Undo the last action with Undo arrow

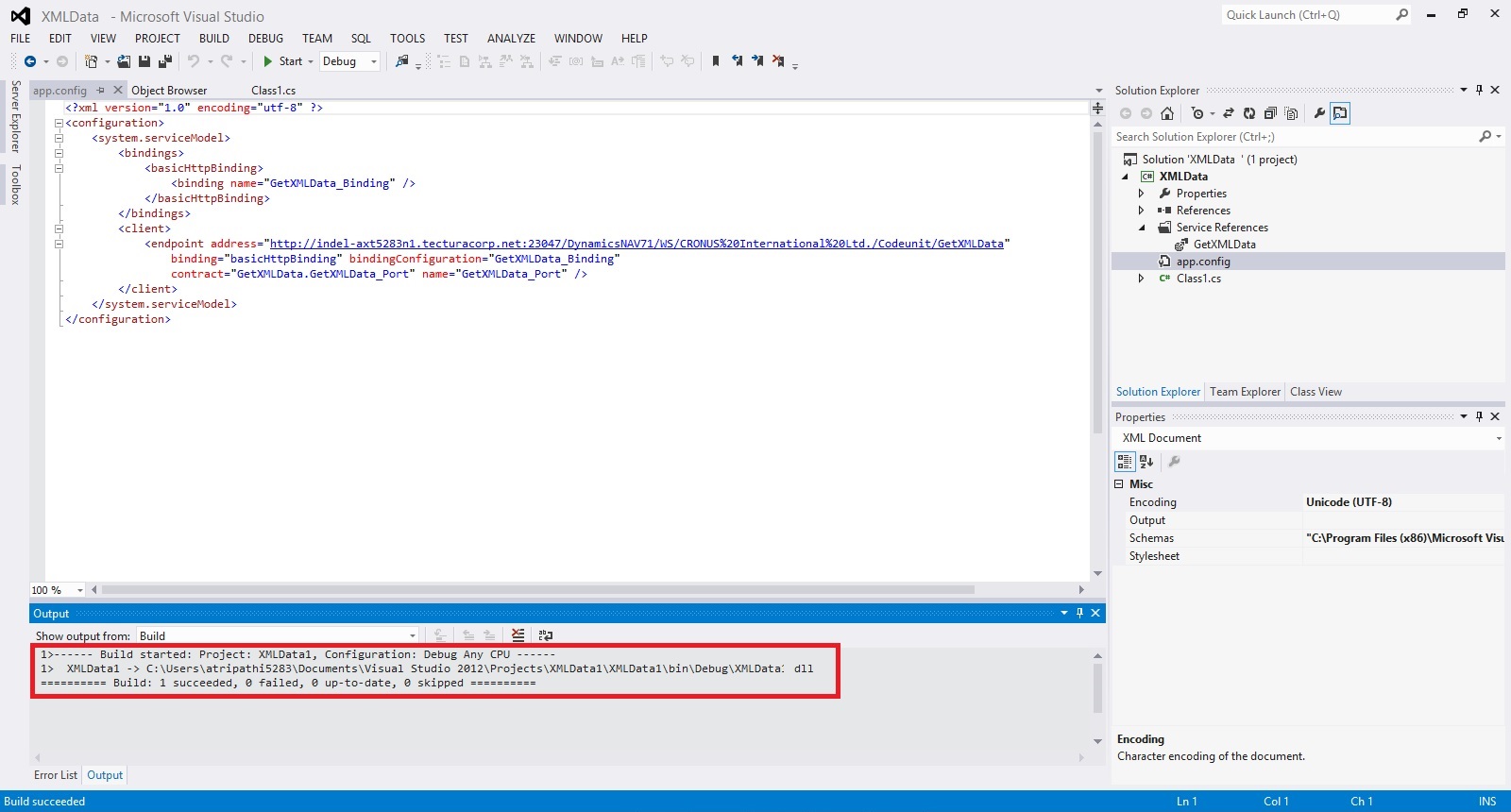[x=194, y=61]
